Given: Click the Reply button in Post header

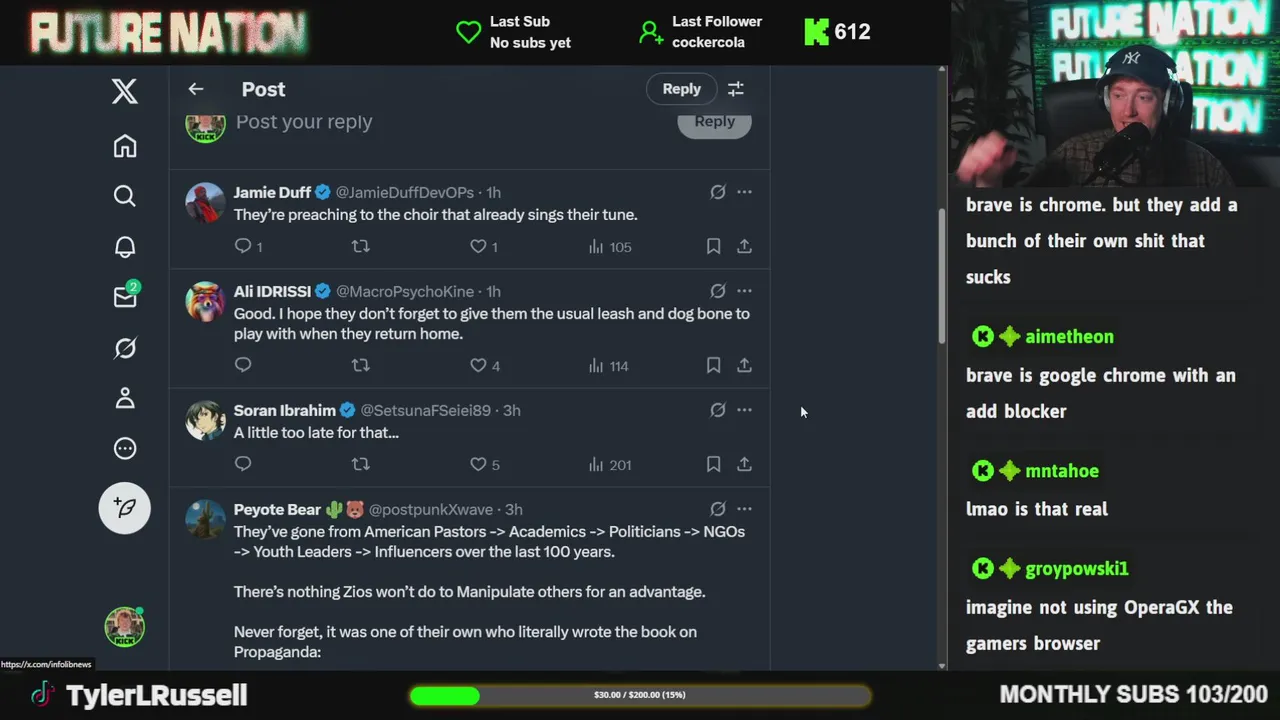Looking at the screenshot, I should coord(681,89).
